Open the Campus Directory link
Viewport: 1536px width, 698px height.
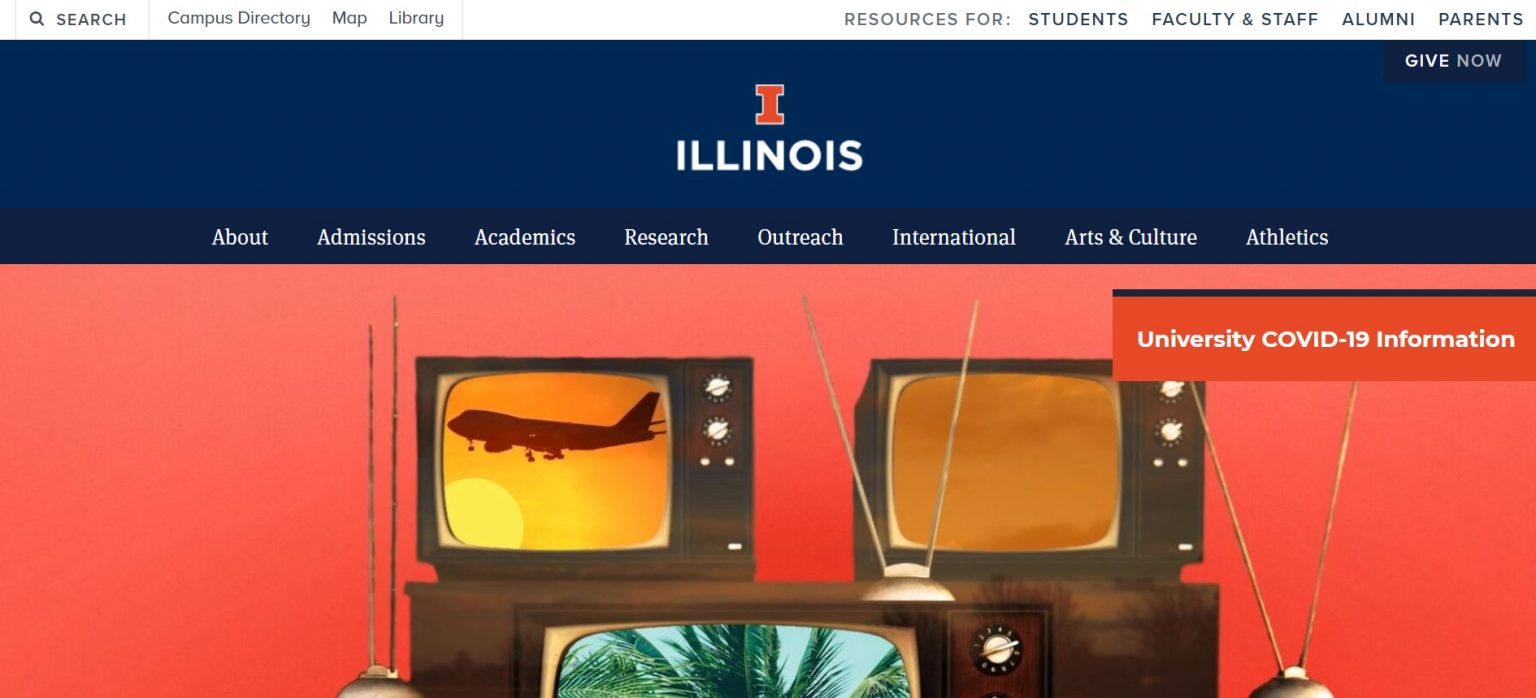(x=239, y=18)
